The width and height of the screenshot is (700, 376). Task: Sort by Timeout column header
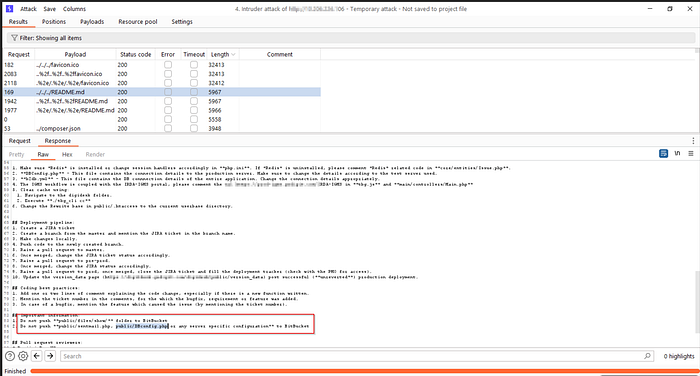point(194,54)
